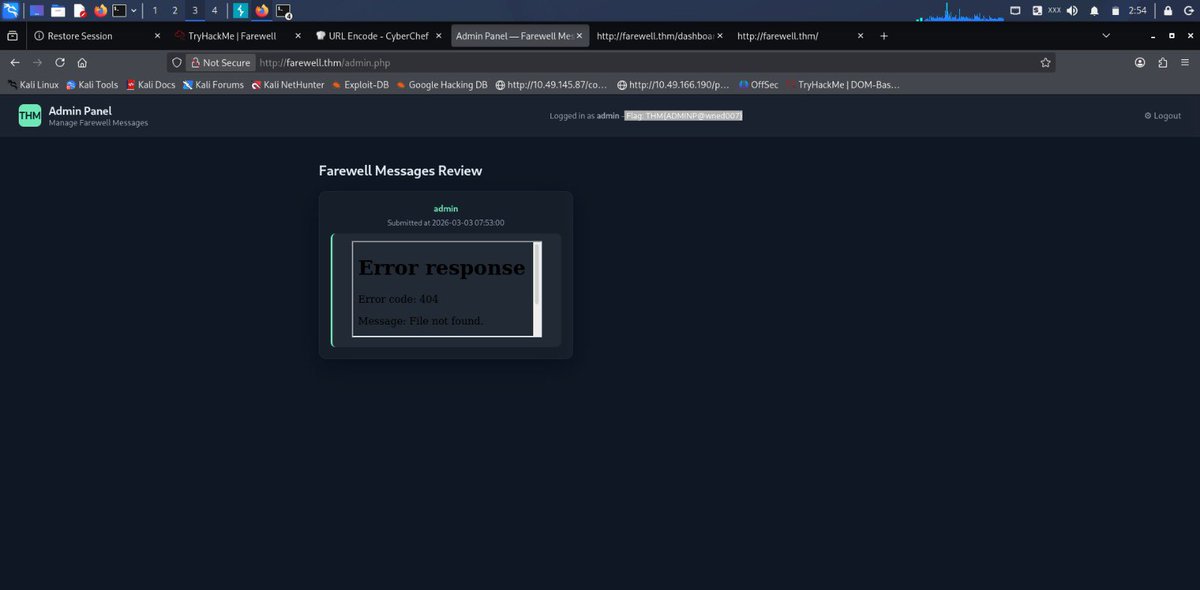Viewport: 1200px width, 590px height.
Task: Open the Google Hacking DB bookmark
Action: click(x=441, y=85)
